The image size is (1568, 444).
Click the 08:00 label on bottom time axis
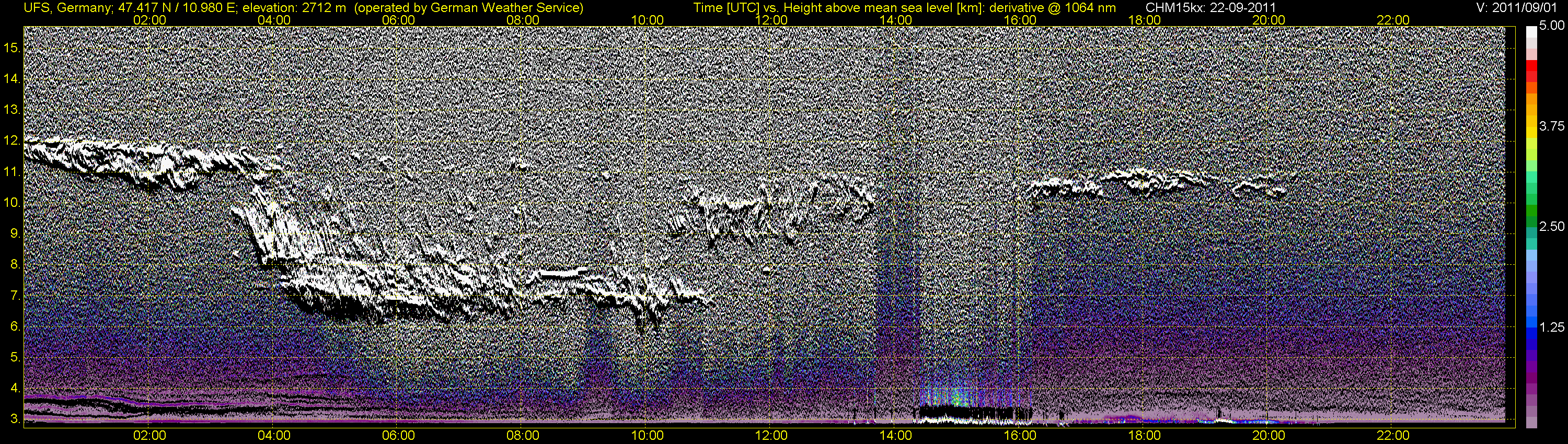(523, 436)
